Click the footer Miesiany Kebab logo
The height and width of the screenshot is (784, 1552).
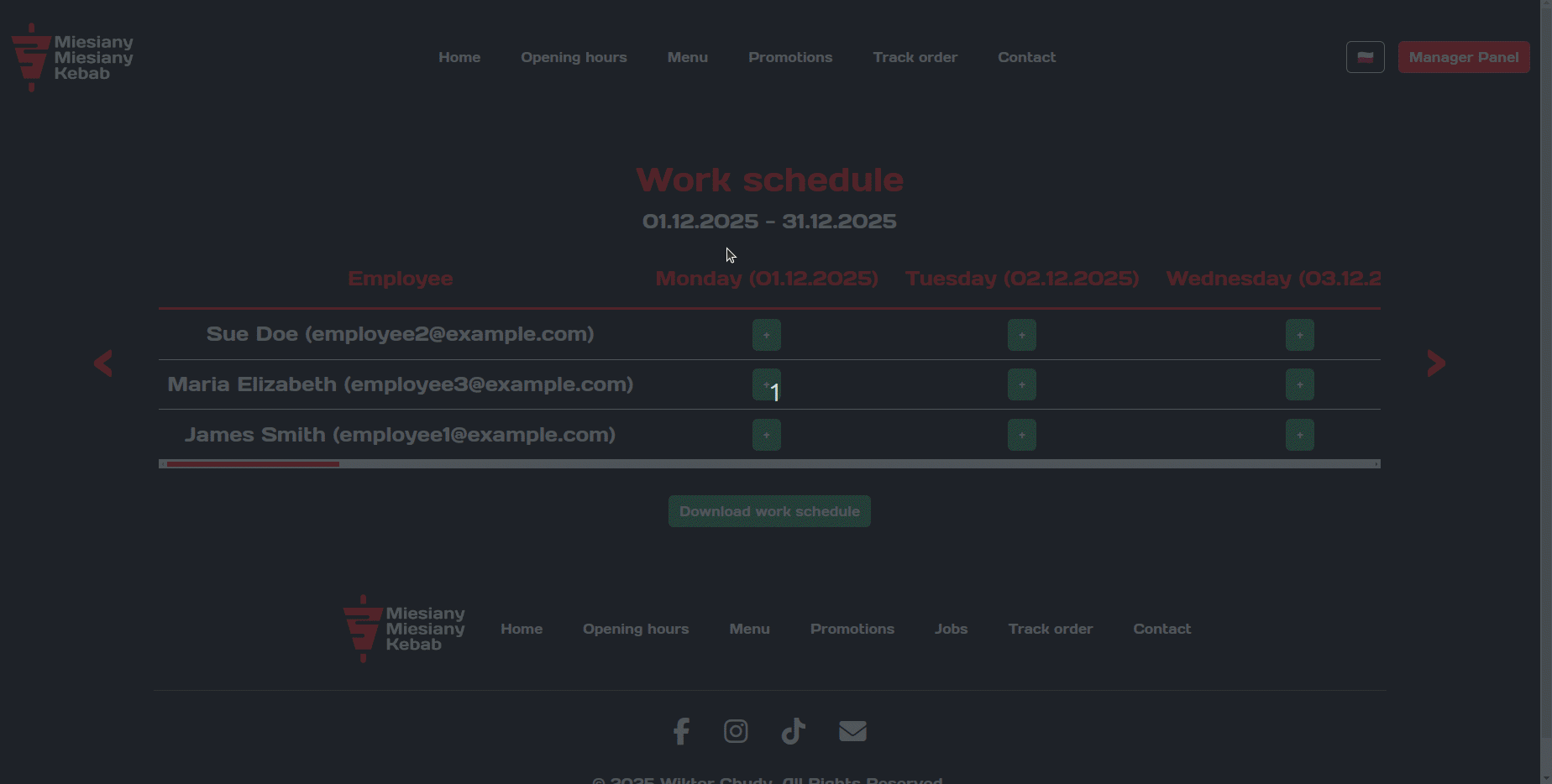(404, 629)
